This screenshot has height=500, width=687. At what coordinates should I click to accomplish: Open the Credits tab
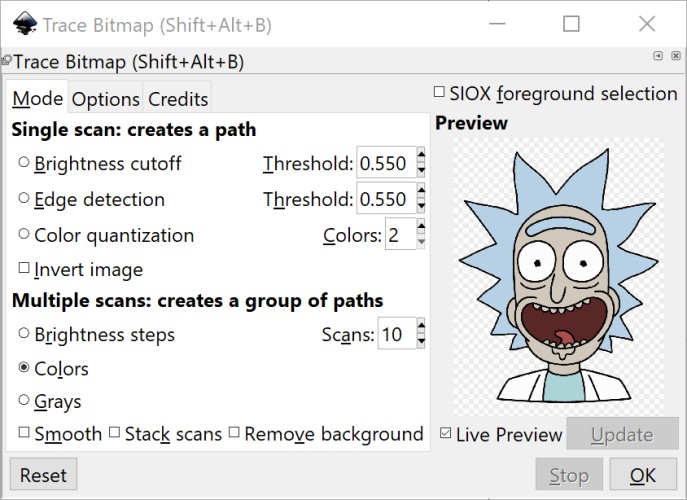coord(178,99)
